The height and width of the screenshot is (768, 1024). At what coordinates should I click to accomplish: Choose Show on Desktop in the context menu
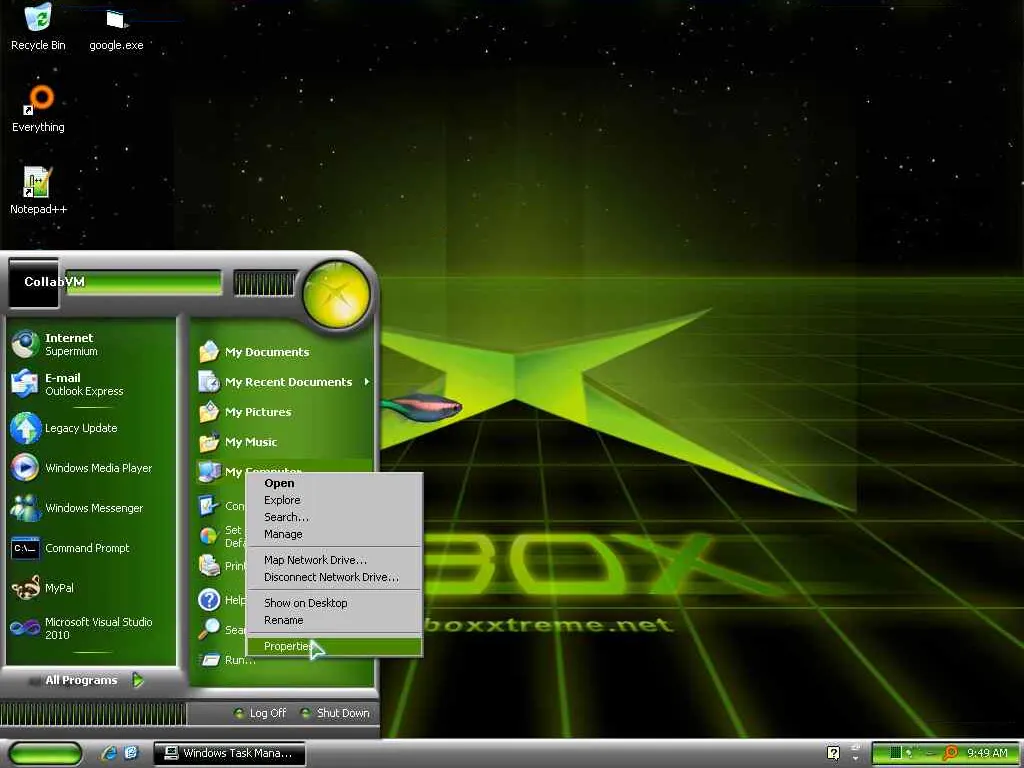334,603
